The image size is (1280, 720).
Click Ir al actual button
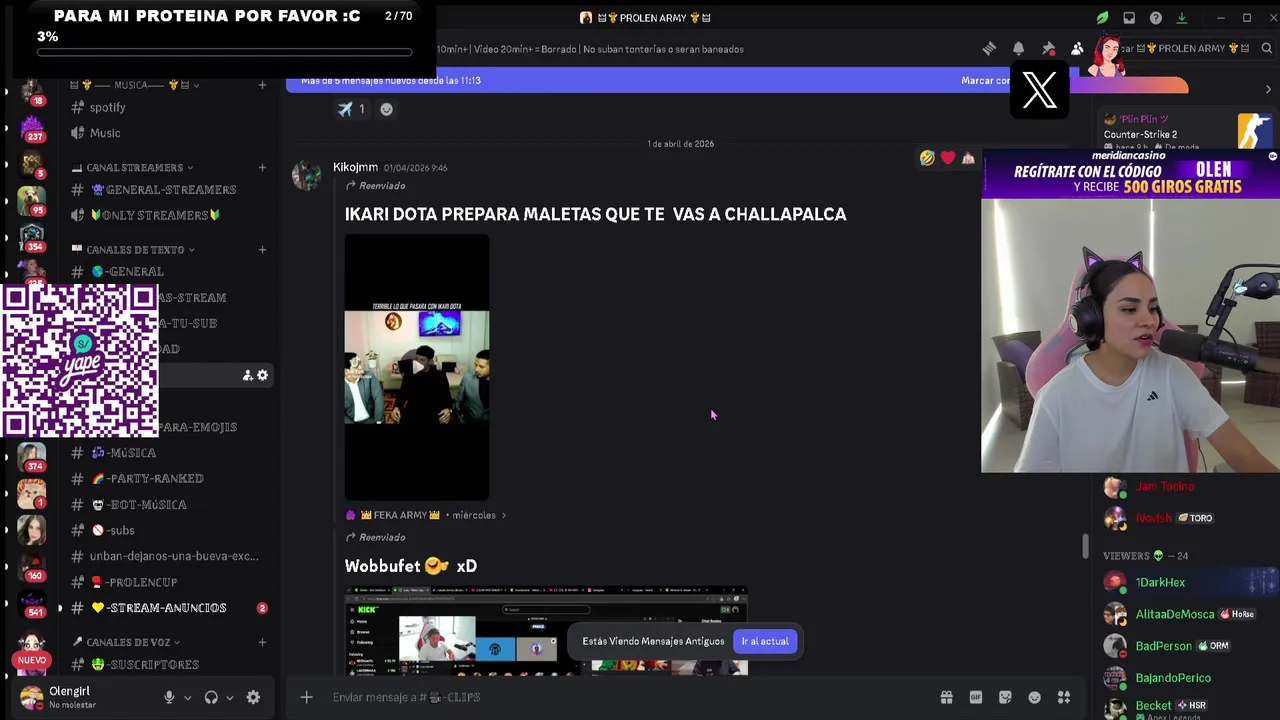765,641
